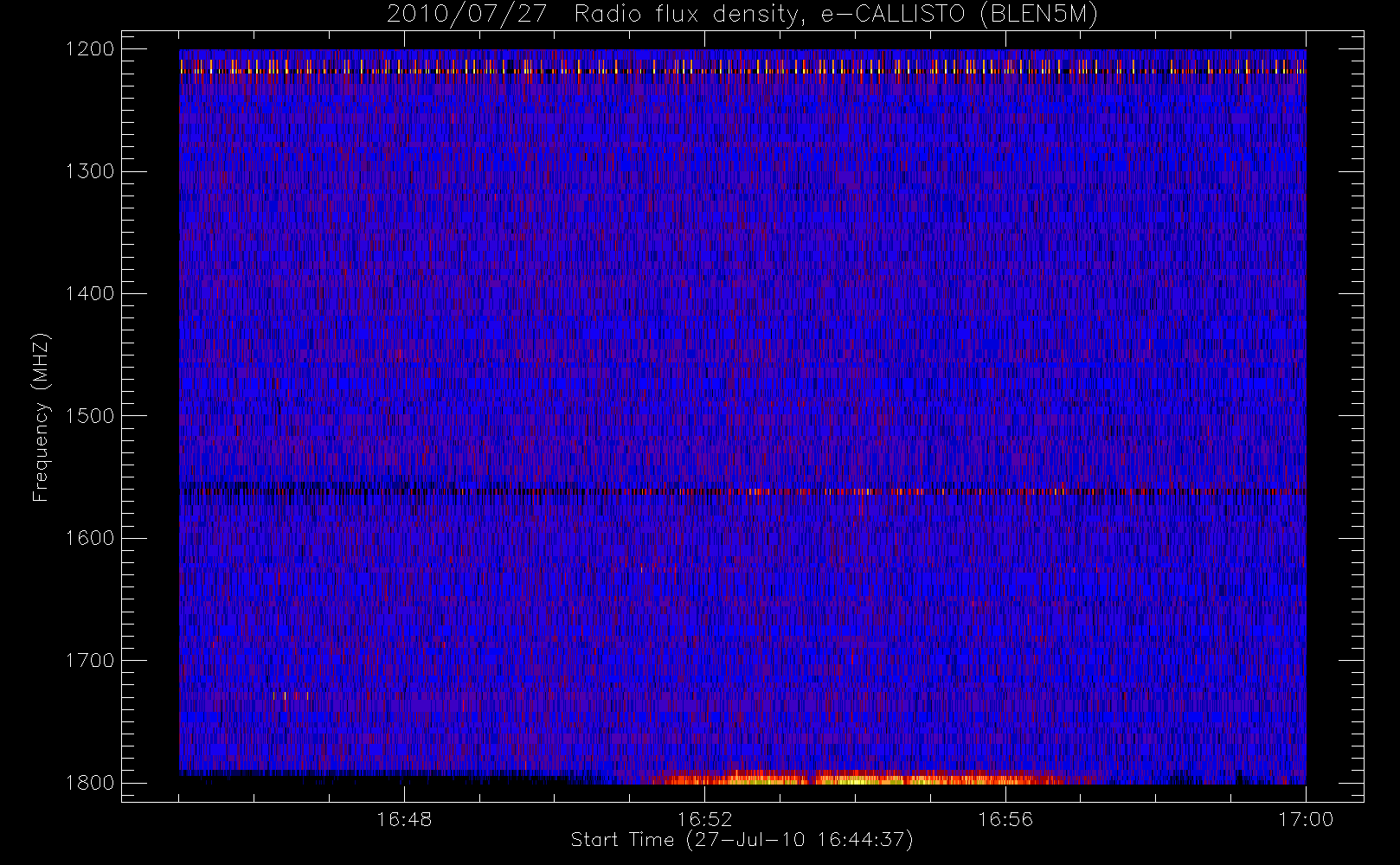Click the 1300 frequency tick label
Image resolution: width=1400 pixels, height=865 pixels.
(x=91, y=171)
